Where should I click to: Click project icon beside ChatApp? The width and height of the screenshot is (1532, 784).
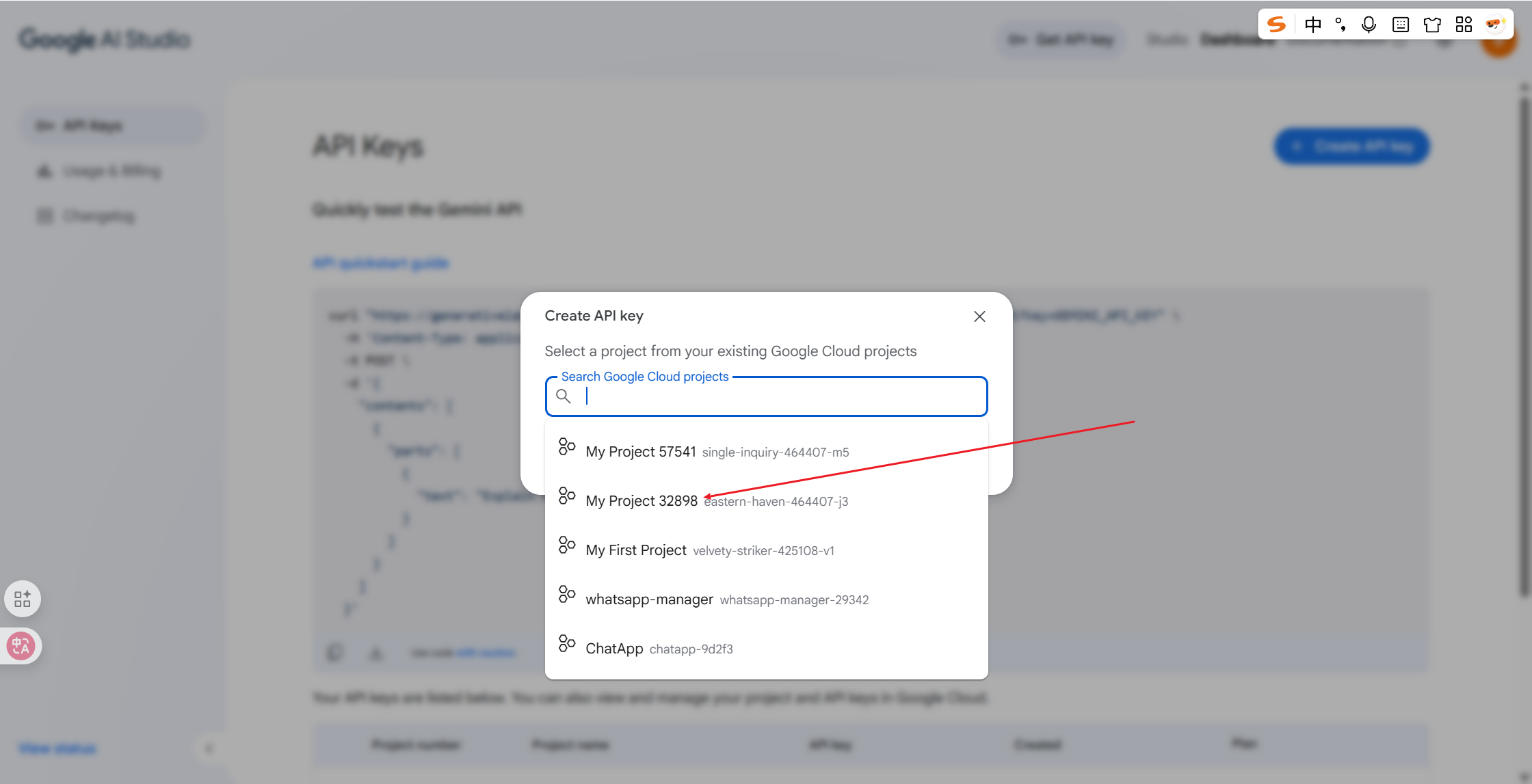click(x=566, y=644)
